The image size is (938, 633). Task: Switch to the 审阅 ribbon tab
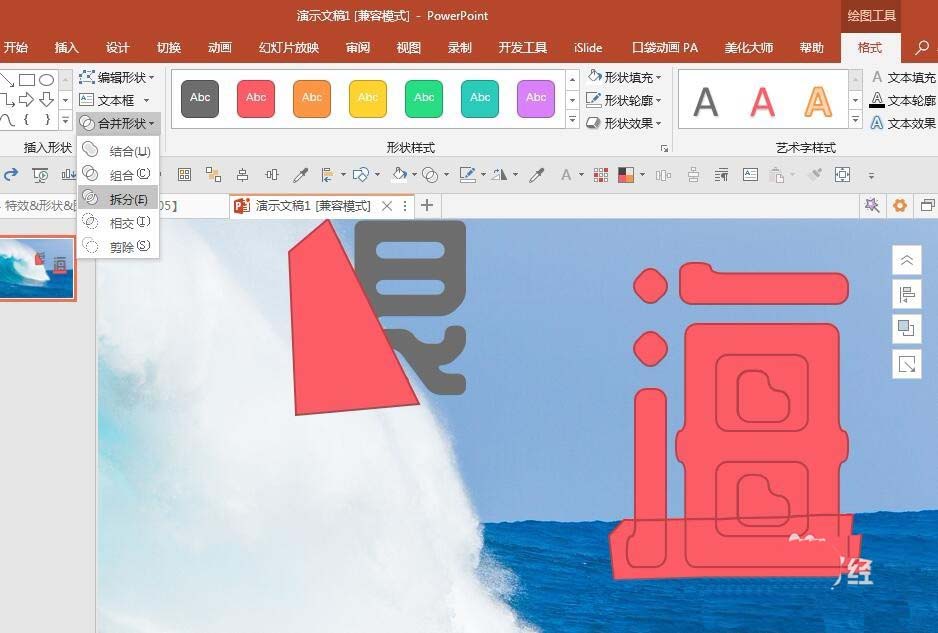click(358, 47)
